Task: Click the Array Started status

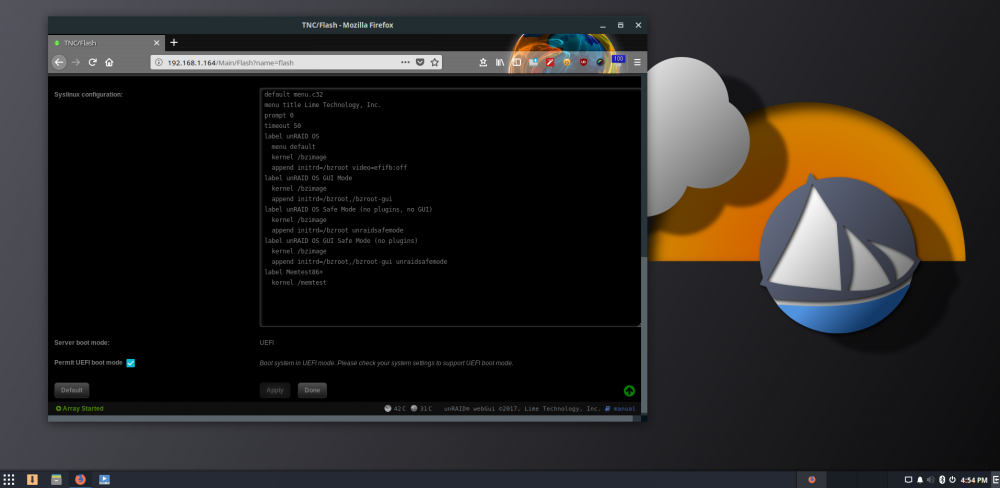Action: [80, 408]
